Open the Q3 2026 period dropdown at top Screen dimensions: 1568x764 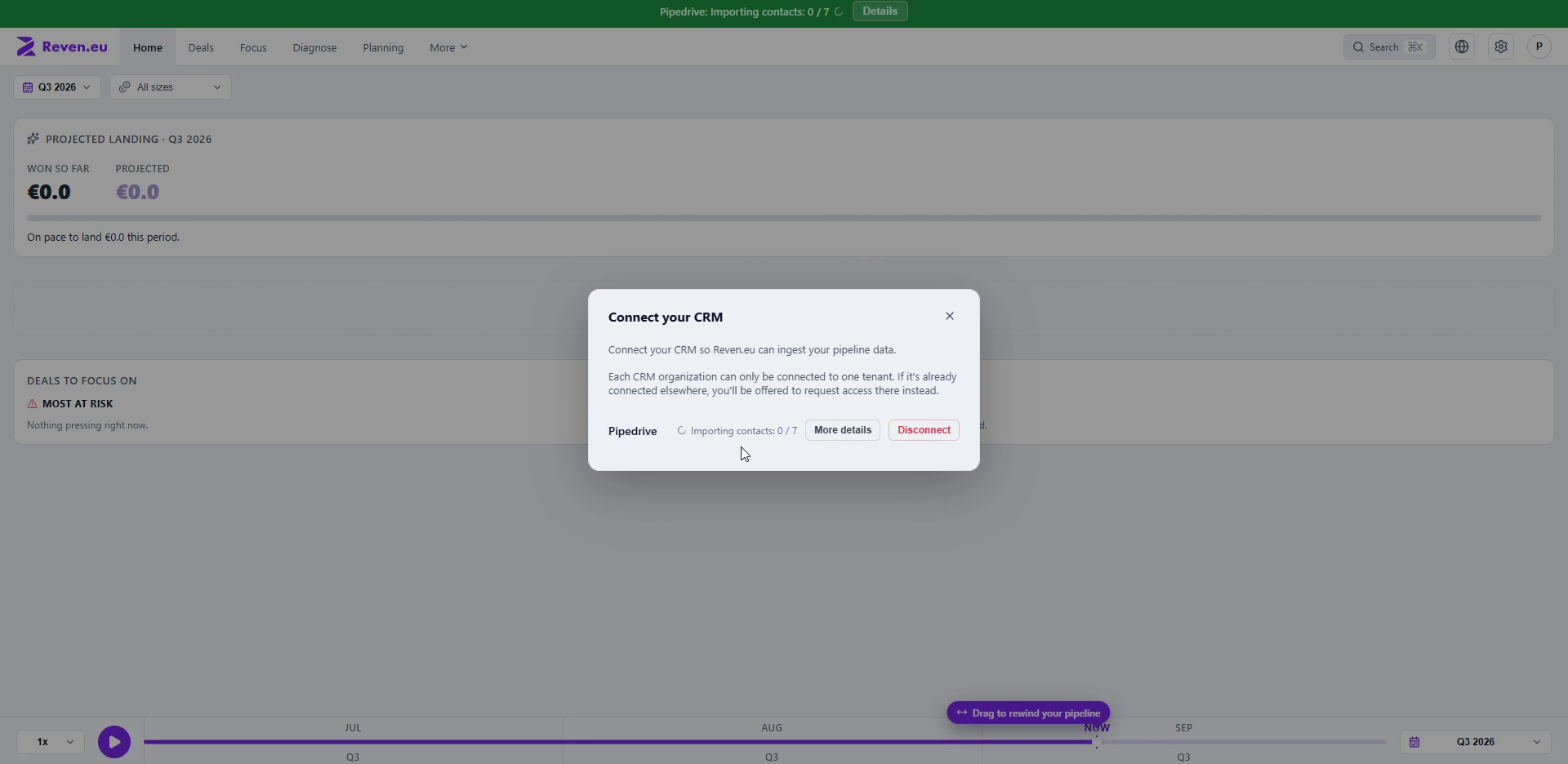point(57,87)
